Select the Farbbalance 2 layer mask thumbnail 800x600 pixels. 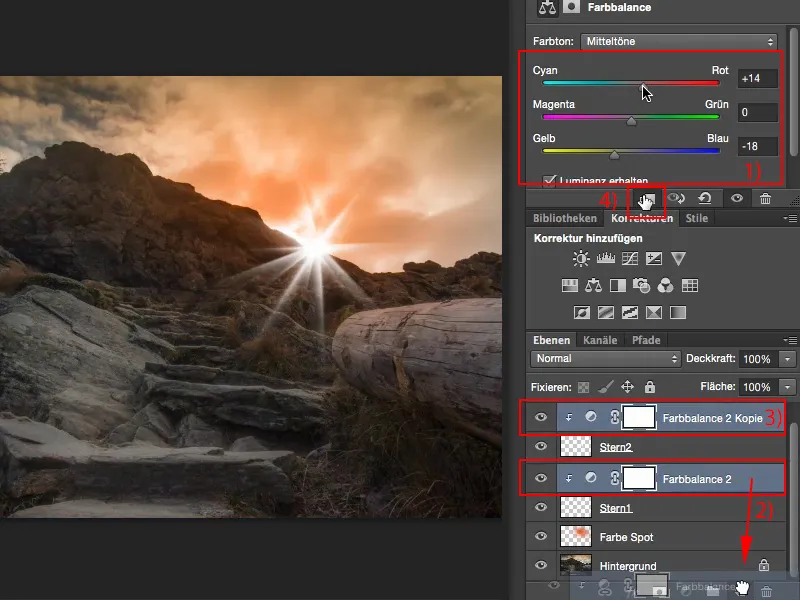(x=639, y=479)
